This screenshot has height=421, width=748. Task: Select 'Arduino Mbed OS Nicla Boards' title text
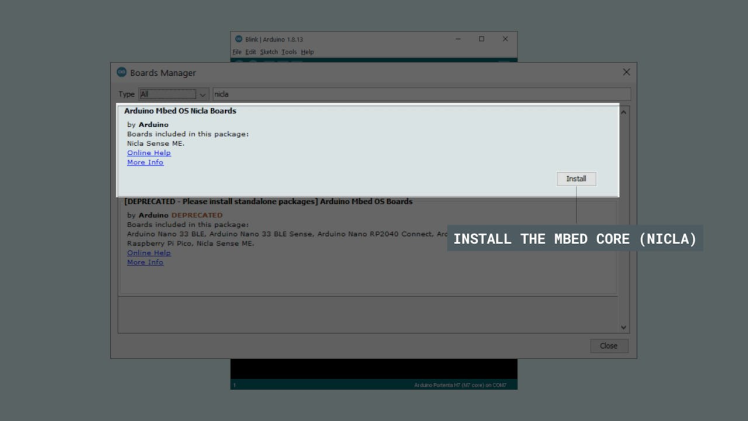(180, 111)
